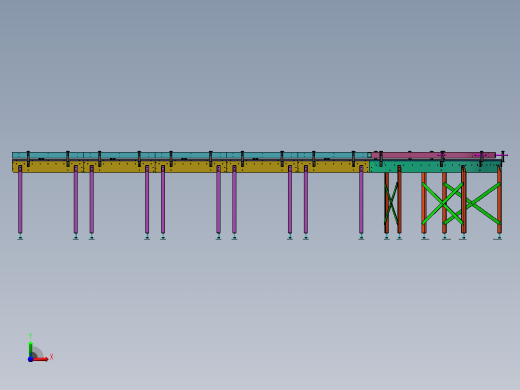The image size is (520, 390).
Task: Select the leftmost purple support leg
Action: 20,199
